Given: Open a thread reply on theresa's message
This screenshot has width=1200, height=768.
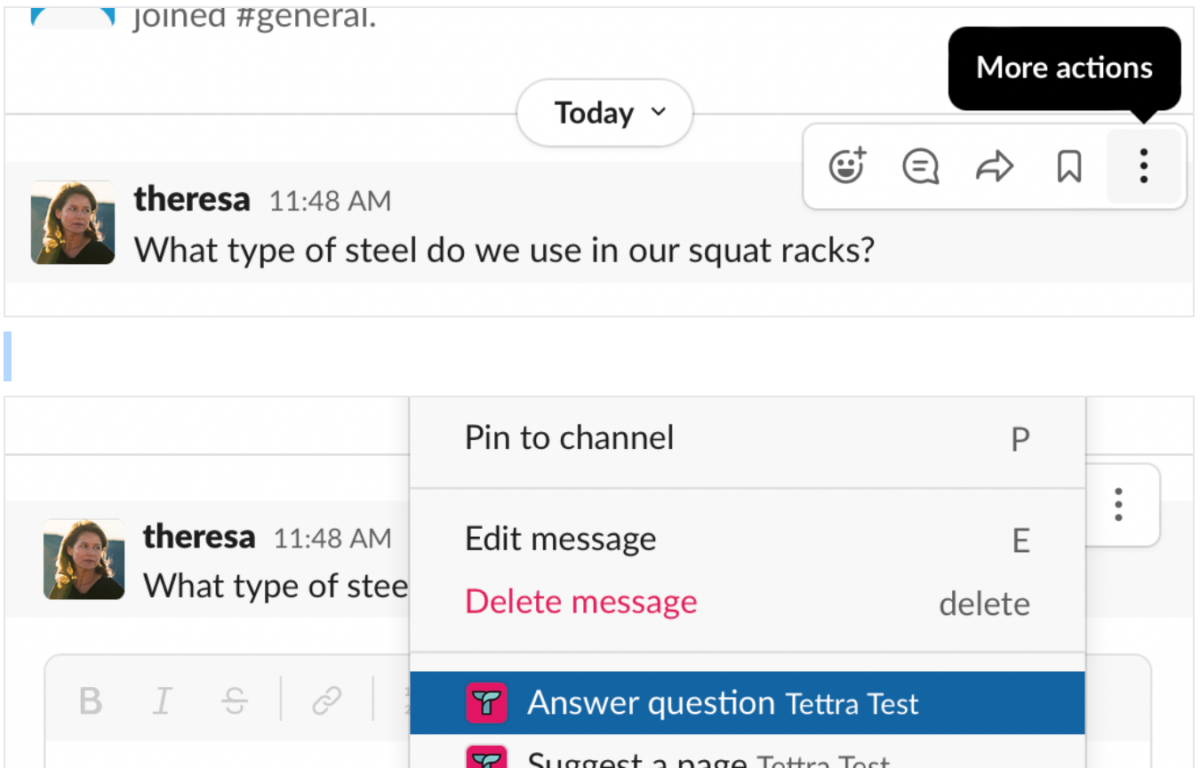Looking at the screenshot, I should [x=920, y=167].
